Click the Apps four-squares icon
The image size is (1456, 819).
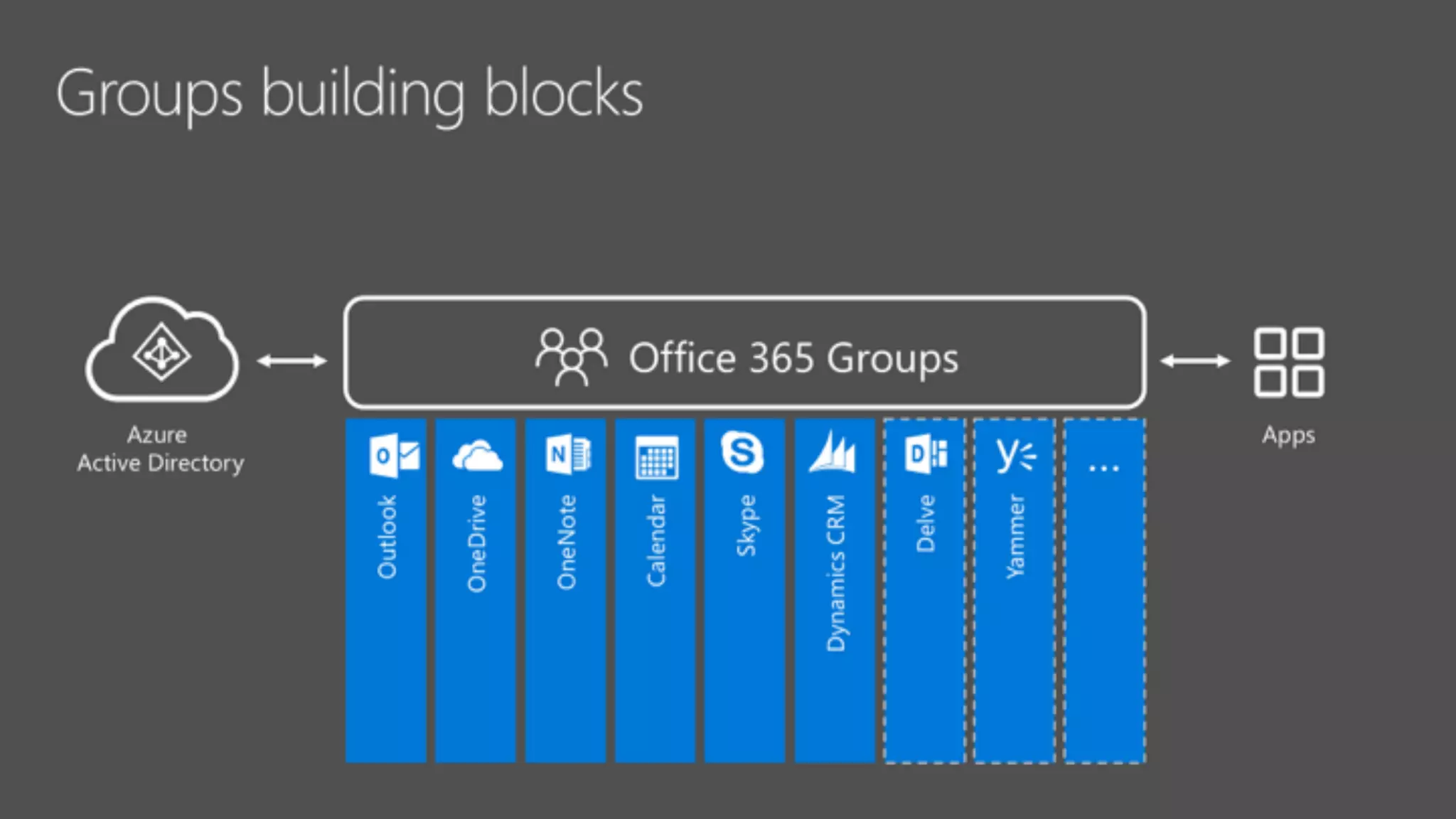[1288, 362]
